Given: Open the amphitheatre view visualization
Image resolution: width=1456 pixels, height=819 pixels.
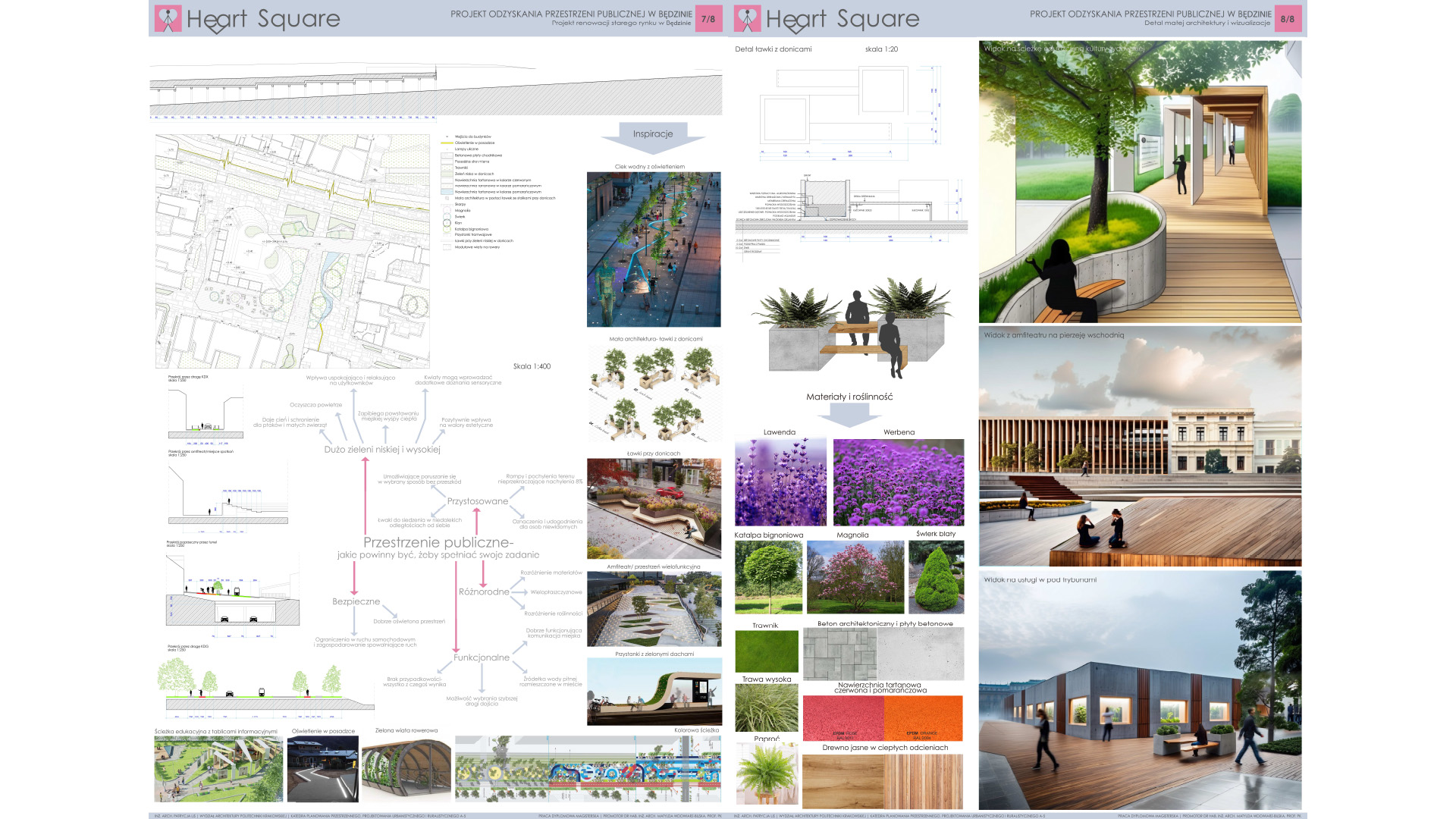Looking at the screenshot, I should (1140, 447).
